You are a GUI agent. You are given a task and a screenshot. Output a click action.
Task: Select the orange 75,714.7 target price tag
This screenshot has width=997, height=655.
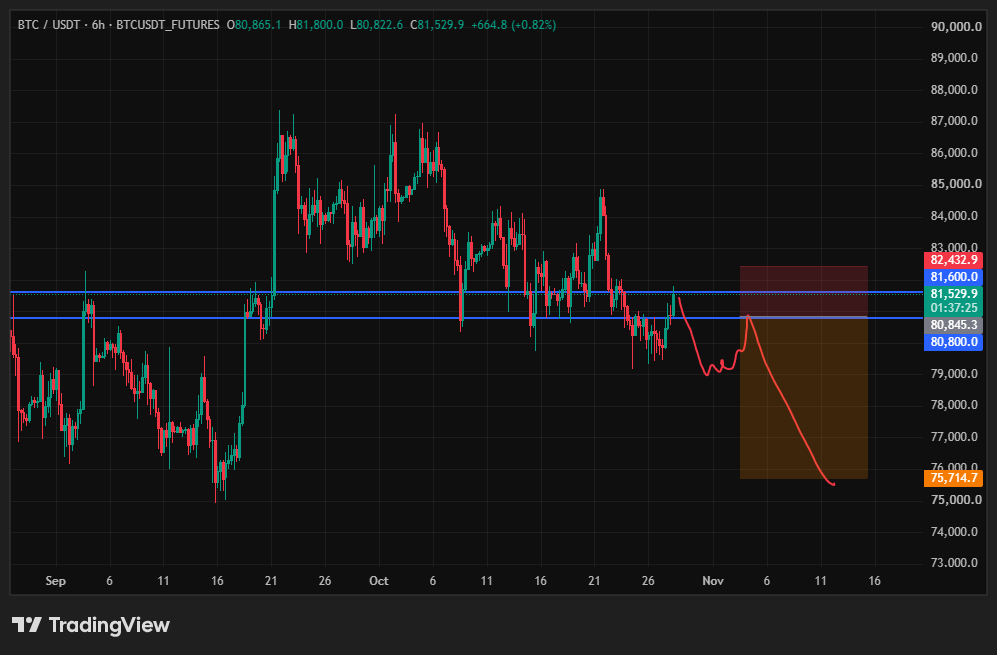coord(953,478)
